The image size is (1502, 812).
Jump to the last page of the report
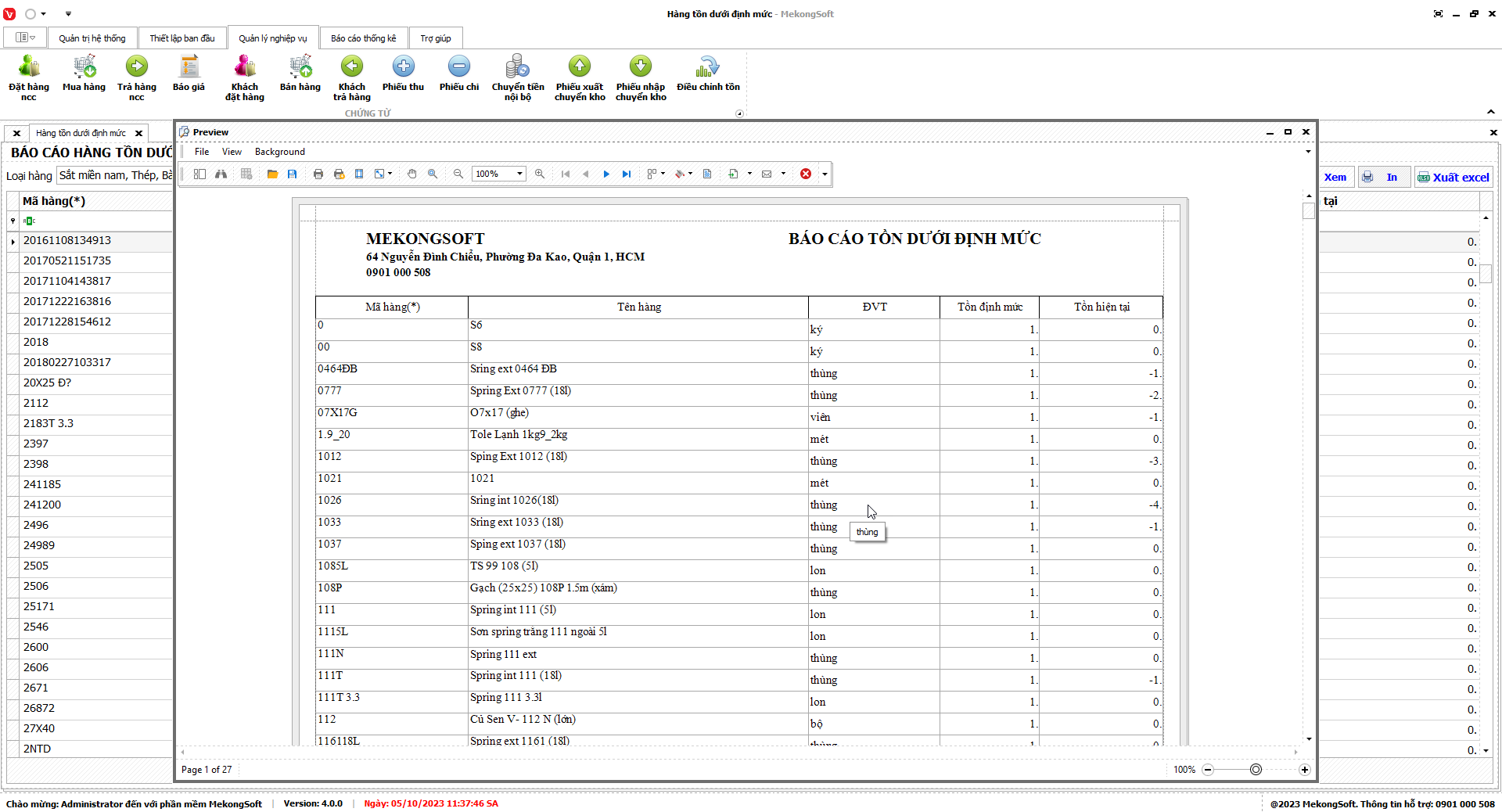pos(627,174)
